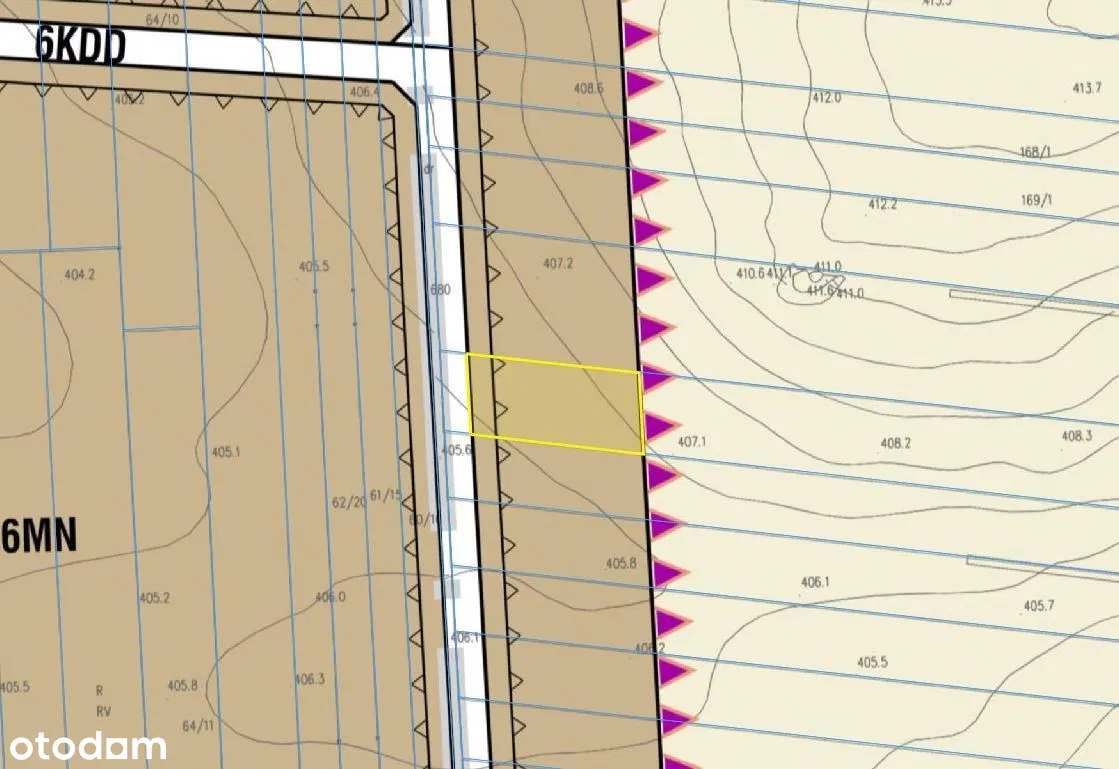Click elevation point 413.7
Viewport: 1119px width, 769px height.
1087,89
